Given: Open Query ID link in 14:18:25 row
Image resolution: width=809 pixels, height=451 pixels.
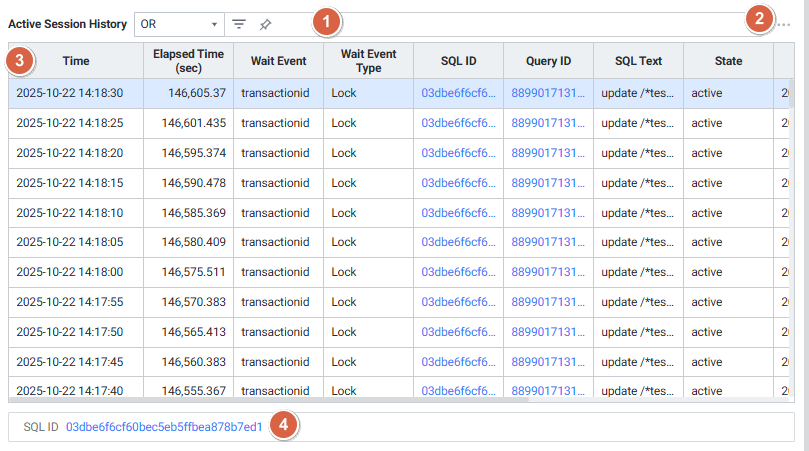Looking at the screenshot, I should [x=547, y=123].
